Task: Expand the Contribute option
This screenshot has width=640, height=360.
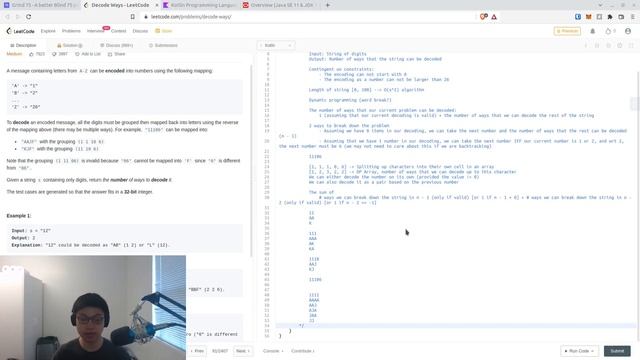Action: (302, 351)
